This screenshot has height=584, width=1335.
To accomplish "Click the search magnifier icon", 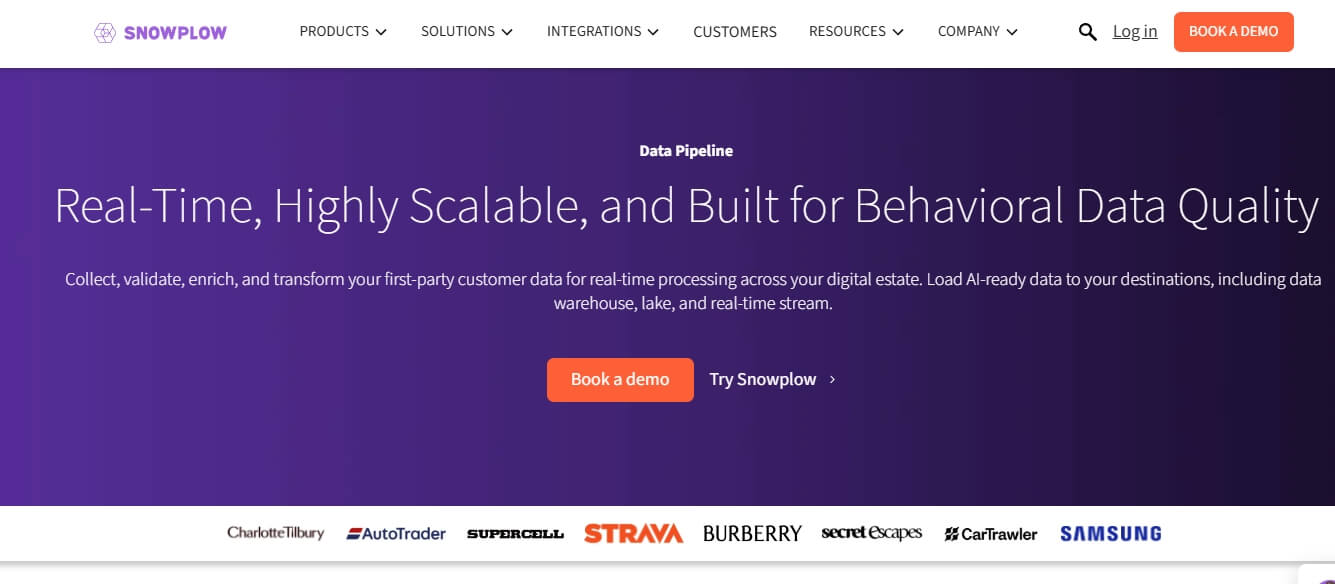I will (1087, 31).
